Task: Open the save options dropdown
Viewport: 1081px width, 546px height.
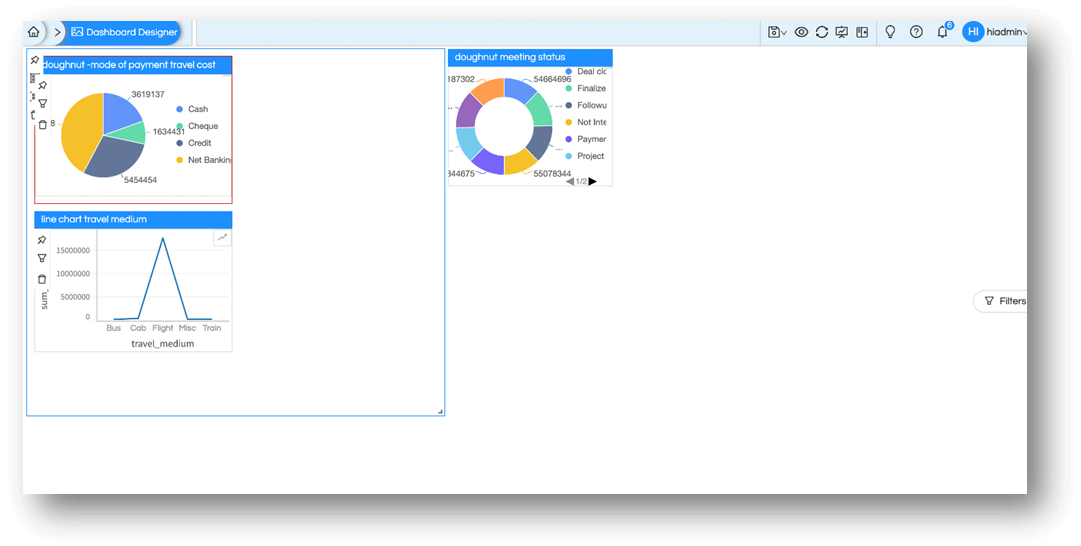Action: coord(777,32)
